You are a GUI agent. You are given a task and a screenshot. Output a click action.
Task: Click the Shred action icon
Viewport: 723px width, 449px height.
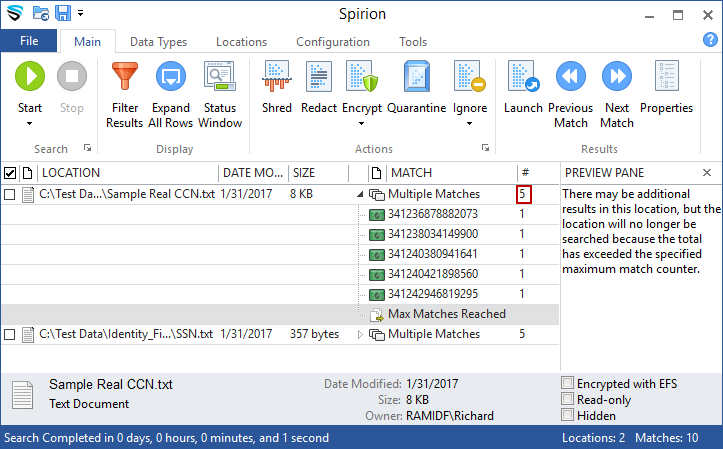(276, 78)
